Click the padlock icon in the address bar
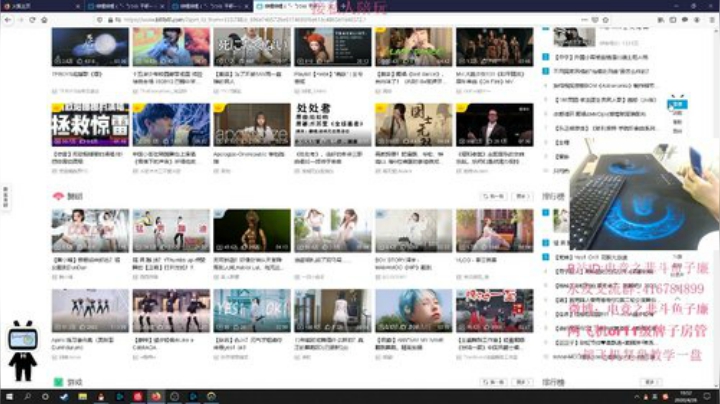 (x=110, y=20)
